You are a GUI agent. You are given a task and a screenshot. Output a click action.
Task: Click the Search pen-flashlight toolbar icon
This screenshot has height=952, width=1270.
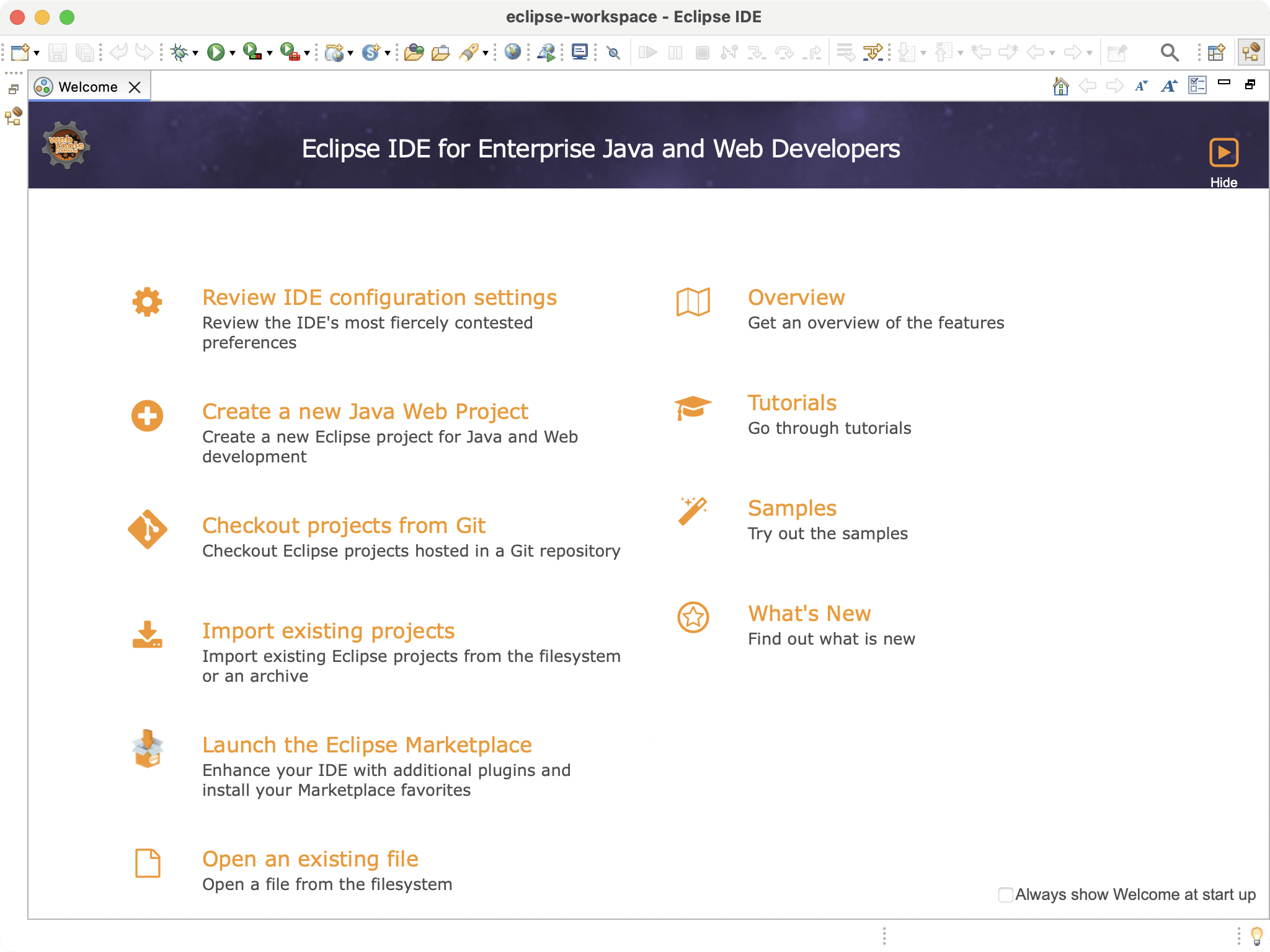469,52
